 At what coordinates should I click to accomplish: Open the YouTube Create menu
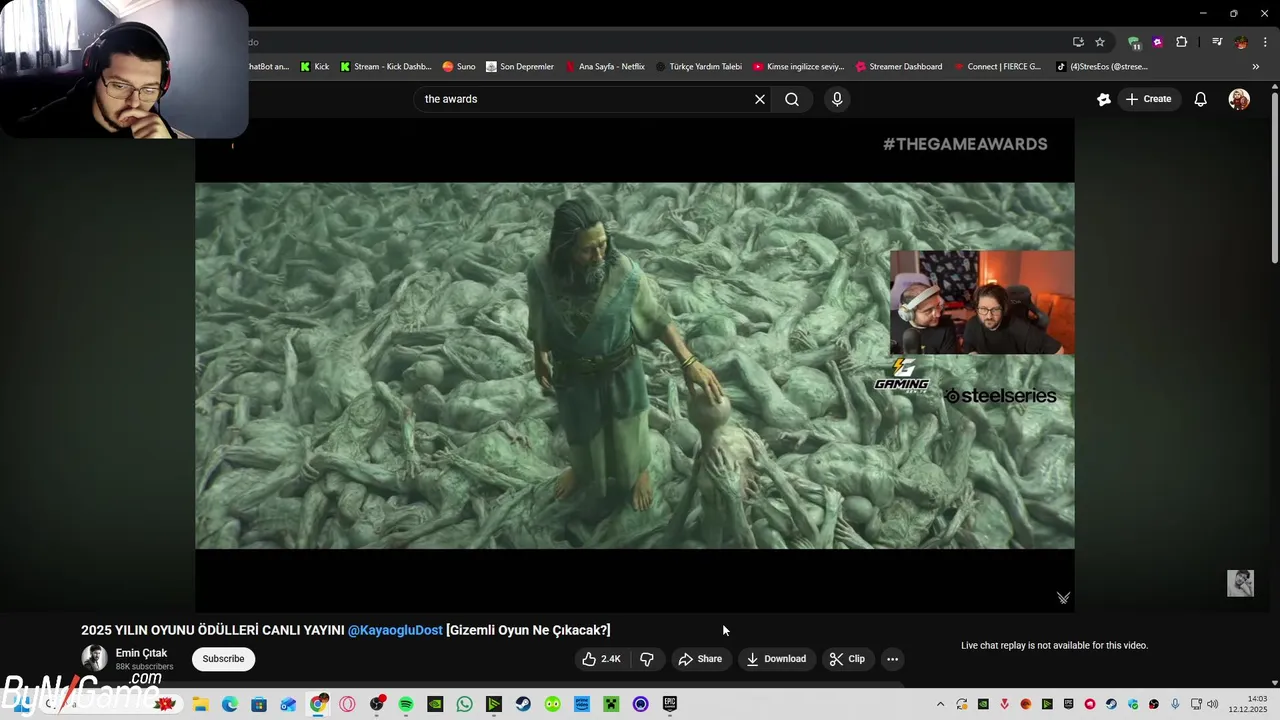pos(1148,99)
